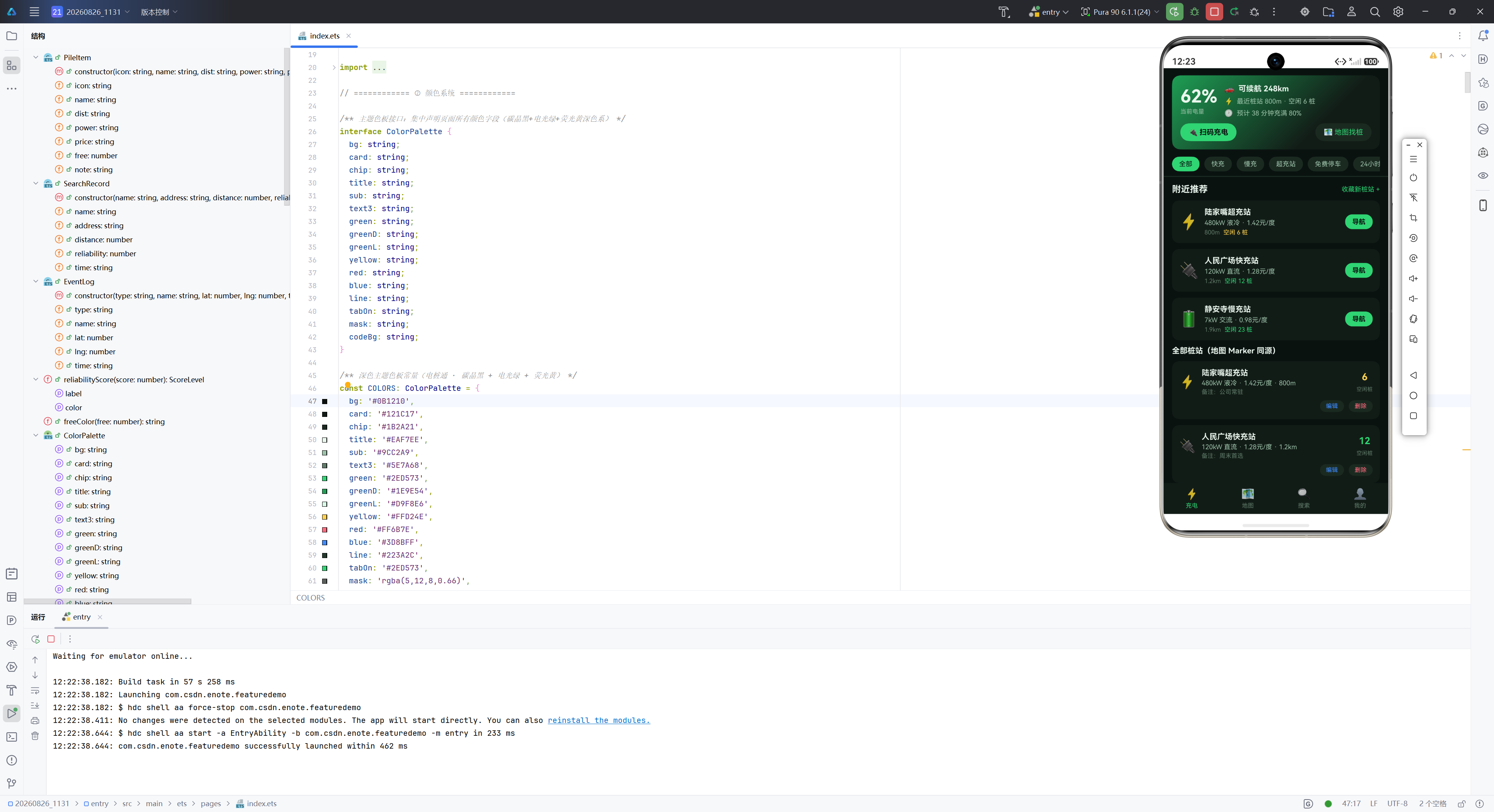This screenshot has height=812, width=1494.
Task: Select the 超充站 filter chip in emulator
Action: click(1286, 164)
